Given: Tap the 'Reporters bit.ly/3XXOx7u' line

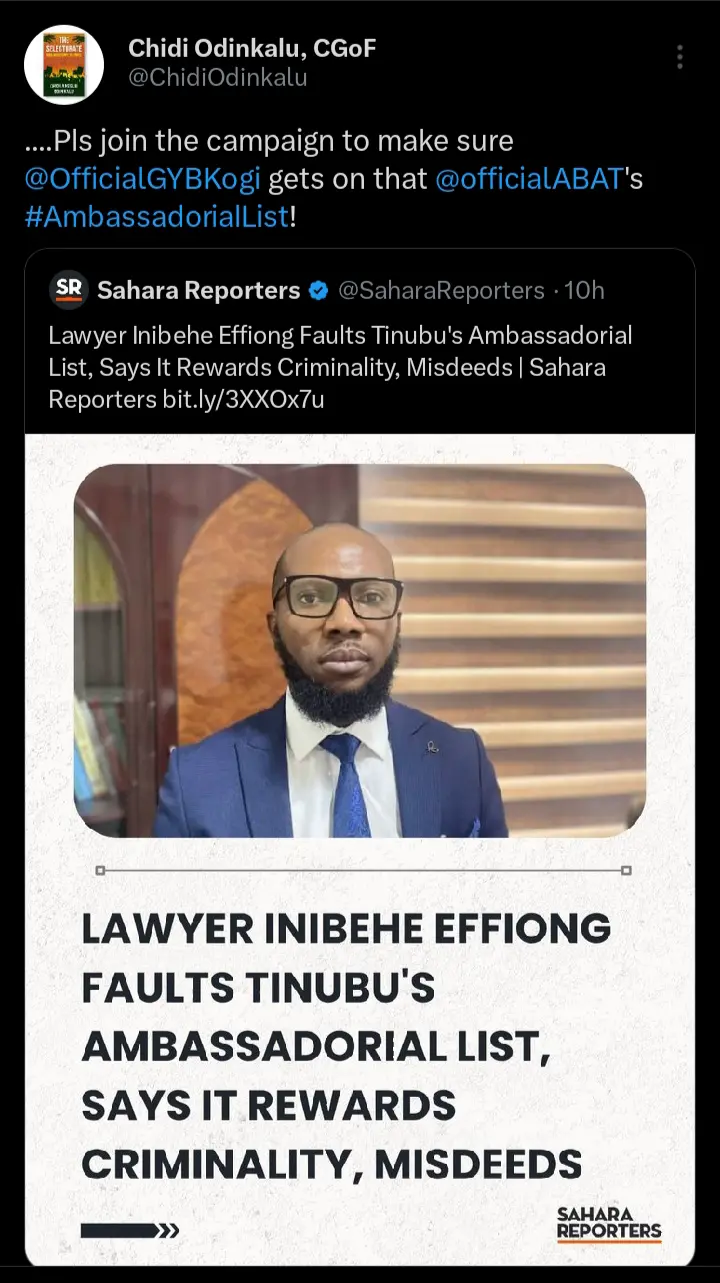Looking at the screenshot, I should point(186,400).
